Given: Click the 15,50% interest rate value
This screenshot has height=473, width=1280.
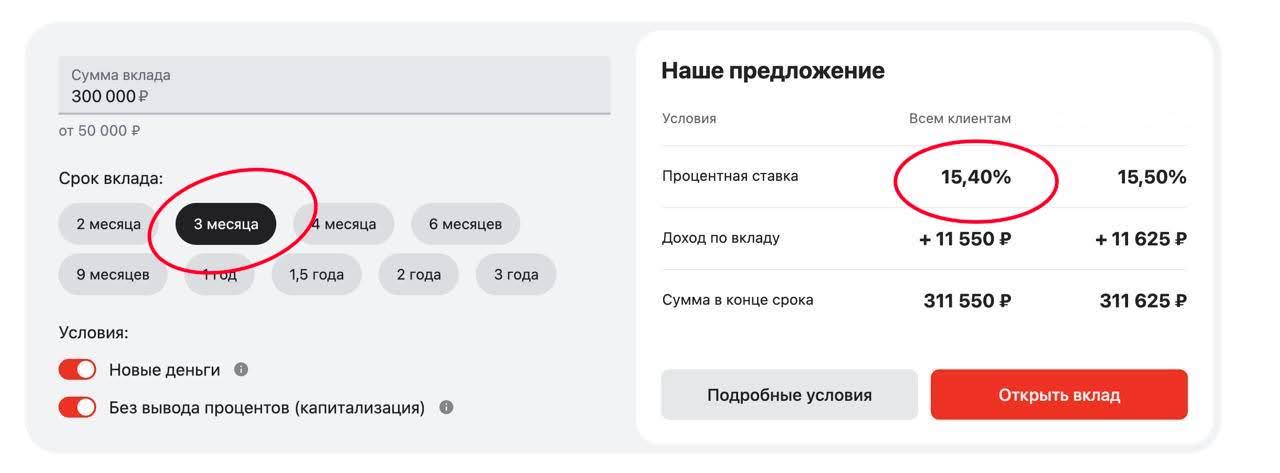Looking at the screenshot, I should [x=1151, y=178].
